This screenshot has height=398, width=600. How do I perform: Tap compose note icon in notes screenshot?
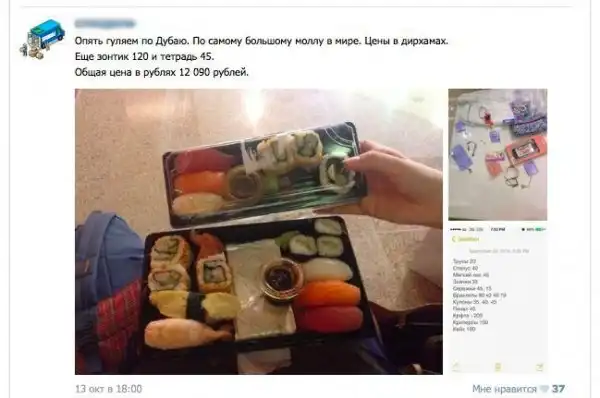click(x=540, y=367)
